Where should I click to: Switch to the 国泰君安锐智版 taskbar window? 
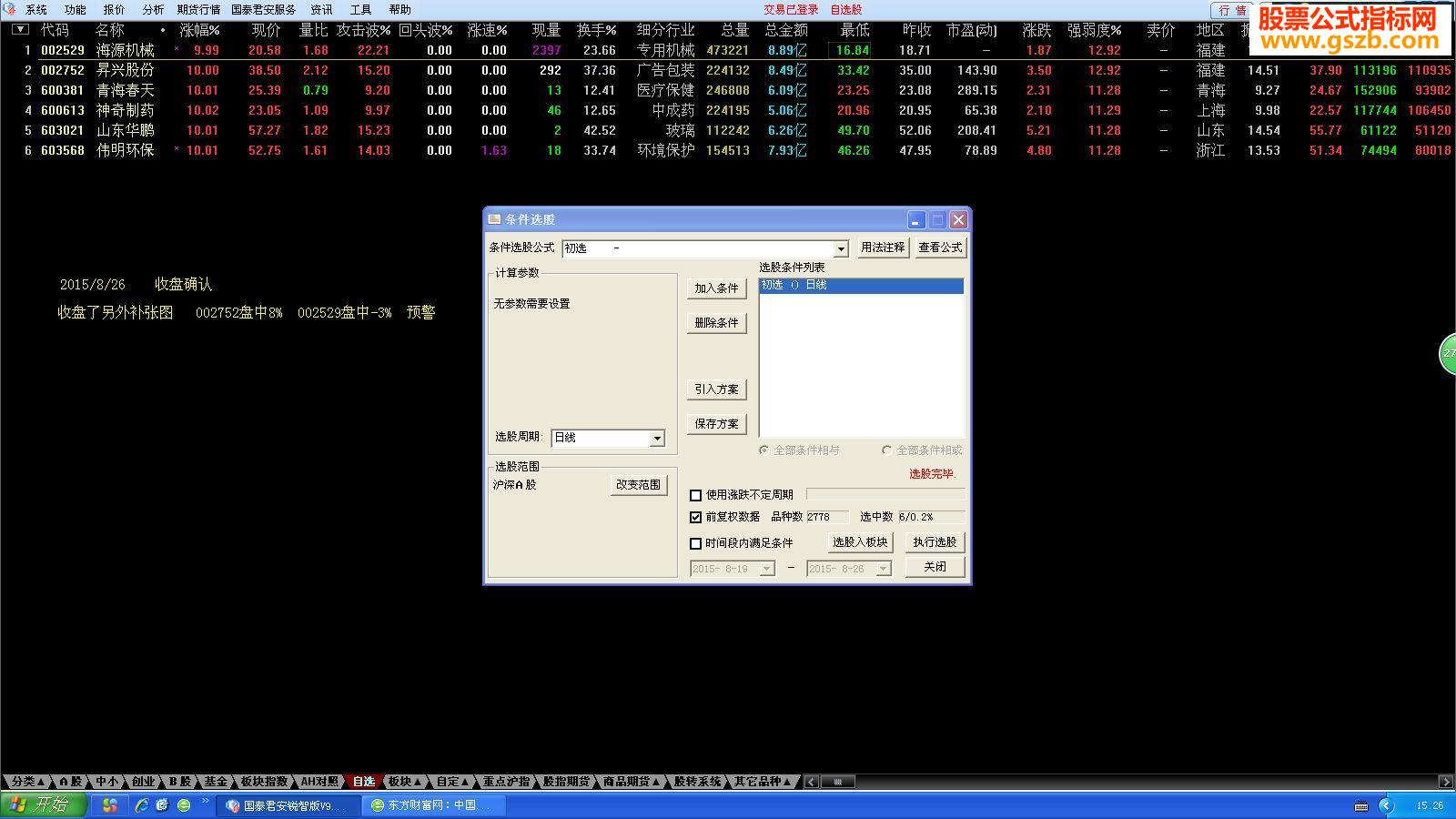(x=289, y=805)
